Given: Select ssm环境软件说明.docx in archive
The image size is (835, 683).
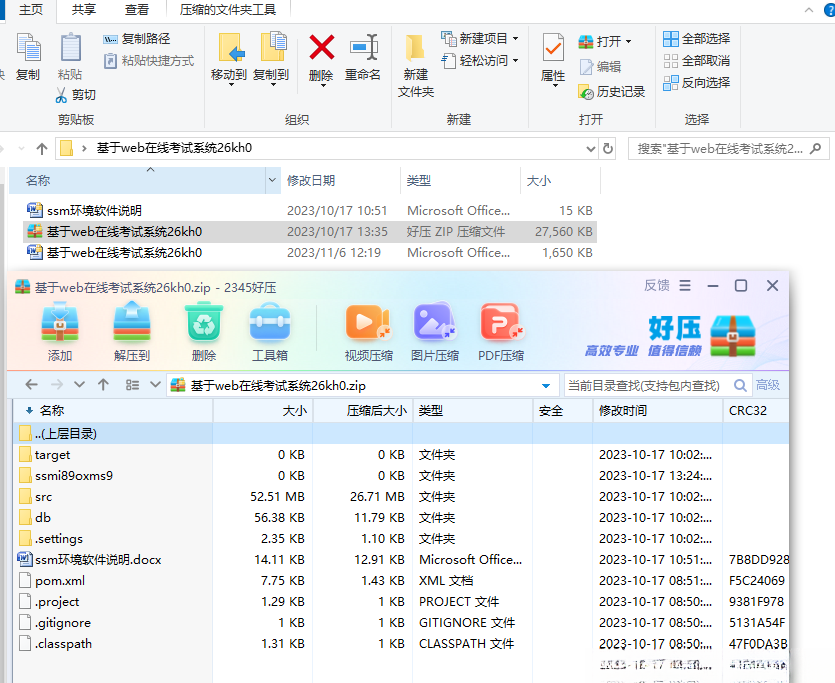Looking at the screenshot, I should click(x=401, y=559).
